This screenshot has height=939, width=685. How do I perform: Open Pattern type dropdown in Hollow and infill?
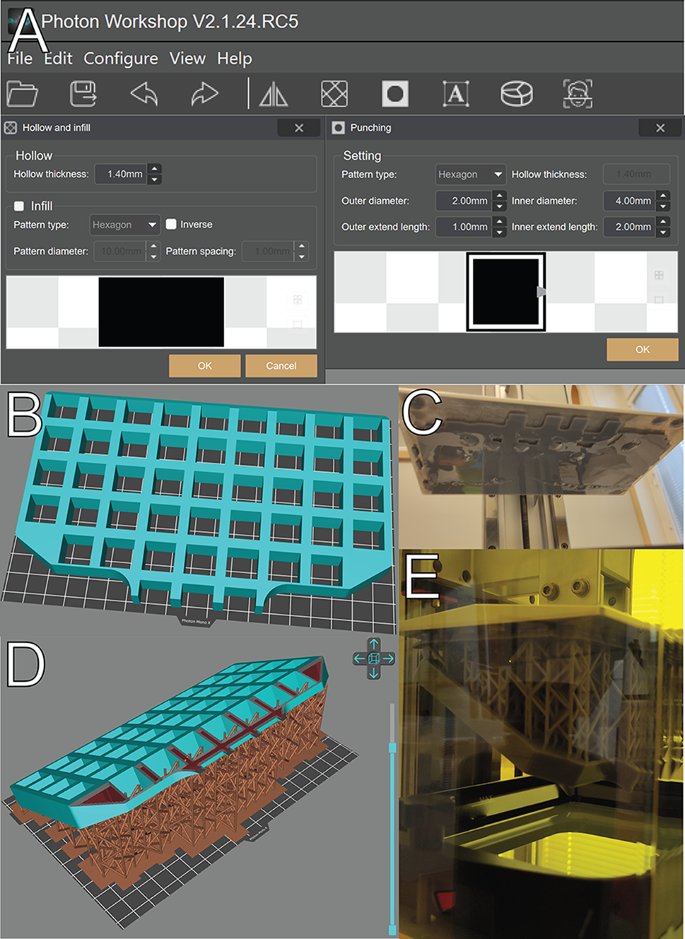point(125,225)
